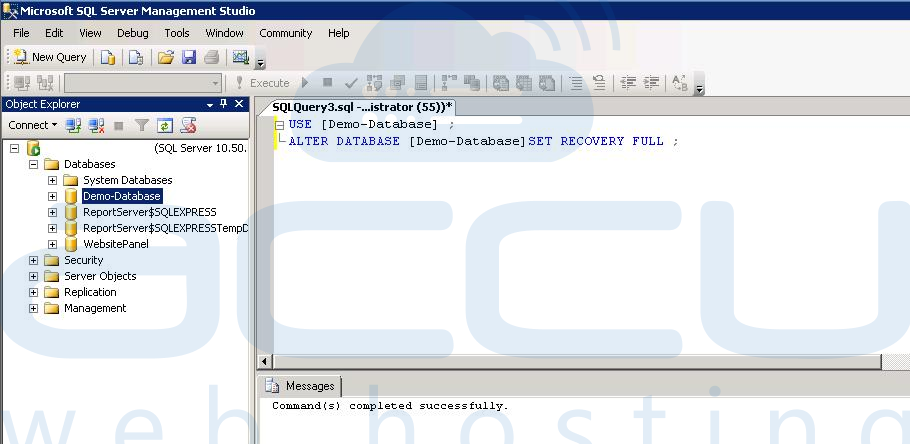
Task: Open the Window menu
Action: pos(224,33)
